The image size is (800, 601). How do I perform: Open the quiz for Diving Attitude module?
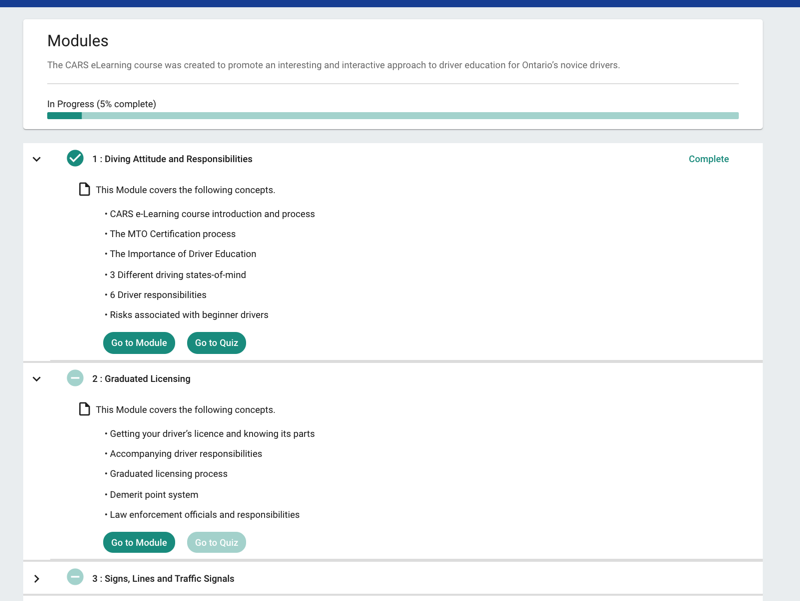click(216, 343)
